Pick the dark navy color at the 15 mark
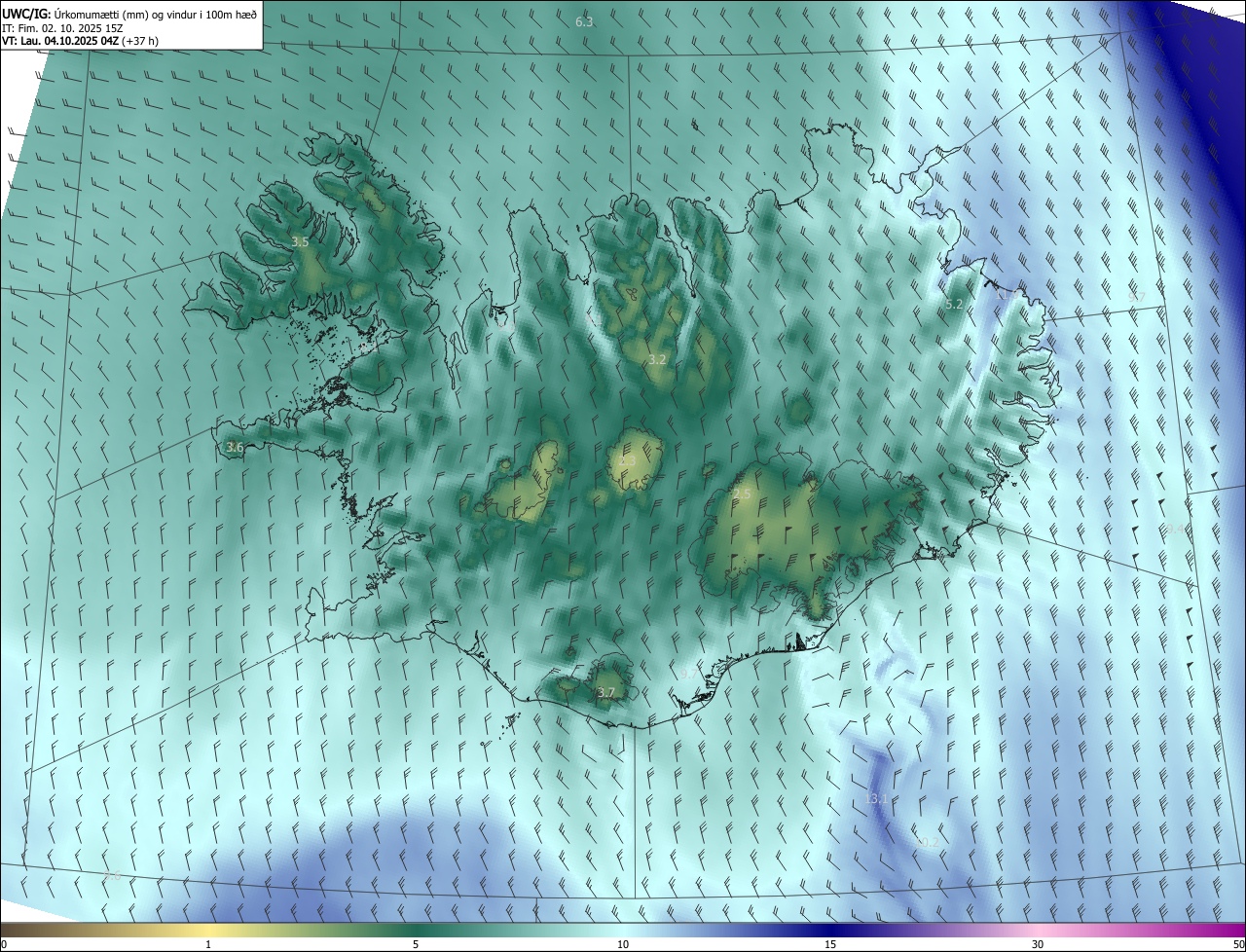Screen dimensions: 1246x952 830,930
